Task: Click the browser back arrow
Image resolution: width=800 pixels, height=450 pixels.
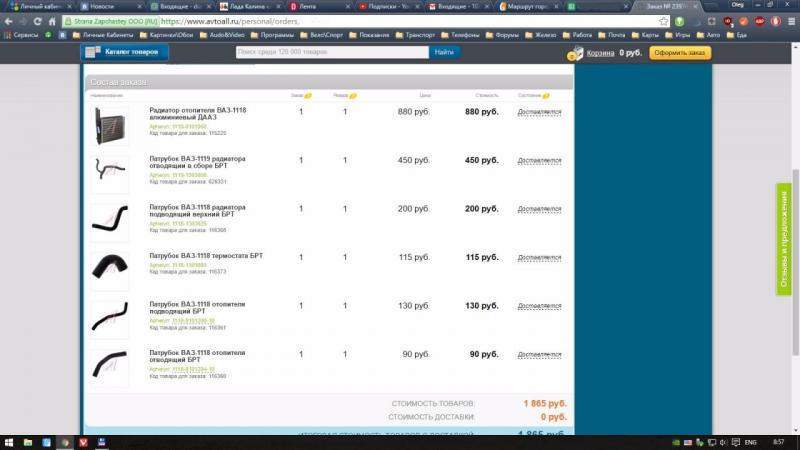Action: pos(8,21)
